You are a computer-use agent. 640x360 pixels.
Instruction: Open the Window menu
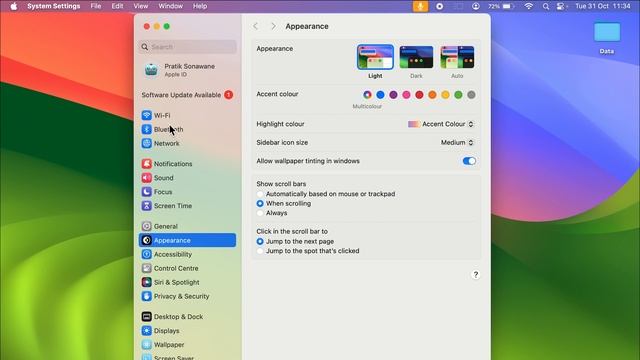click(x=171, y=6)
